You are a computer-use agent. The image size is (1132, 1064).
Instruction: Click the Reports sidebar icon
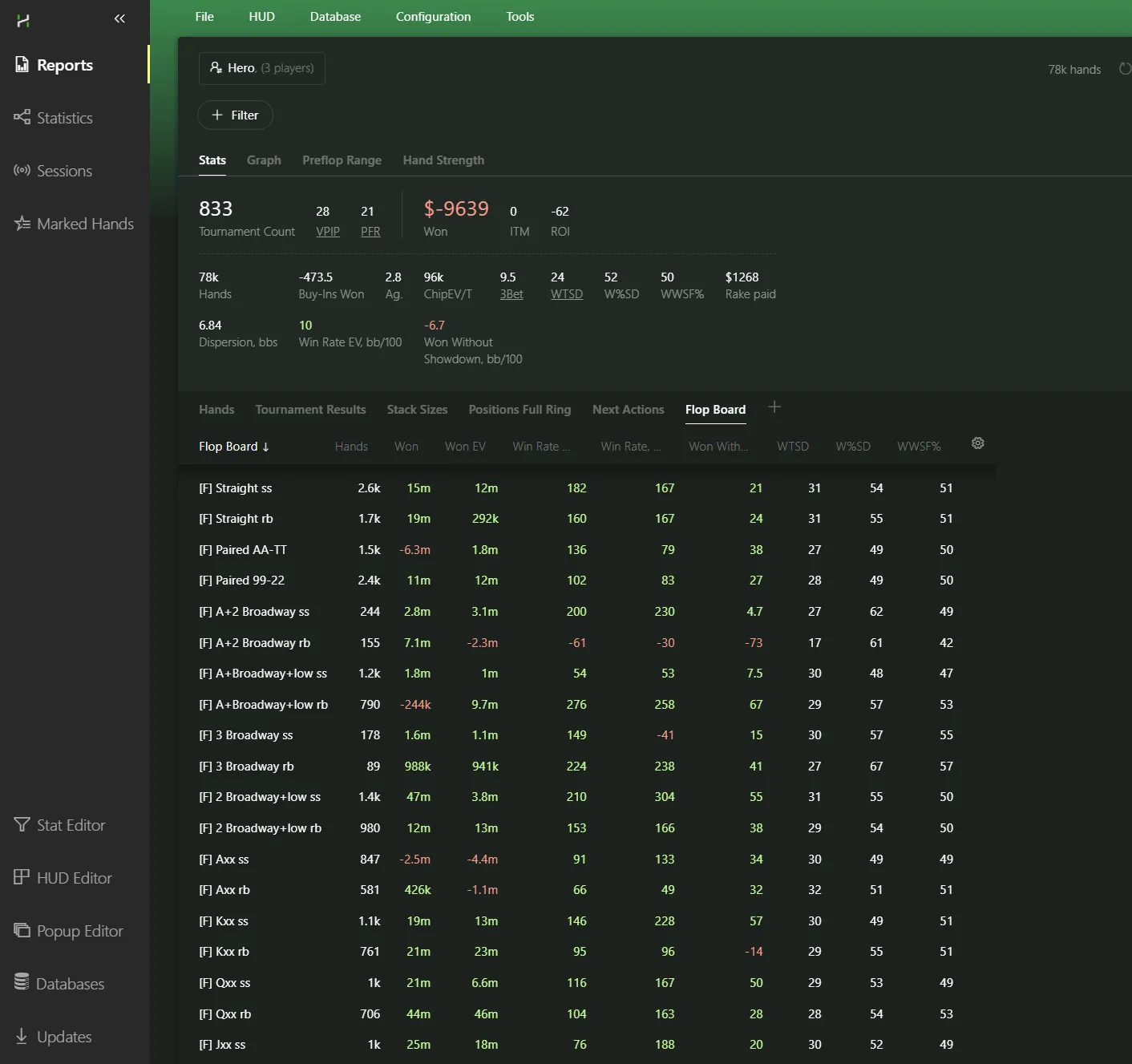click(22, 65)
